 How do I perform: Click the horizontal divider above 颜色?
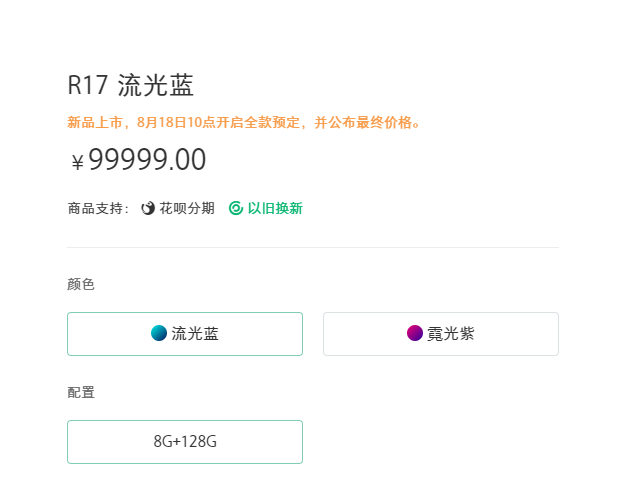click(x=312, y=247)
